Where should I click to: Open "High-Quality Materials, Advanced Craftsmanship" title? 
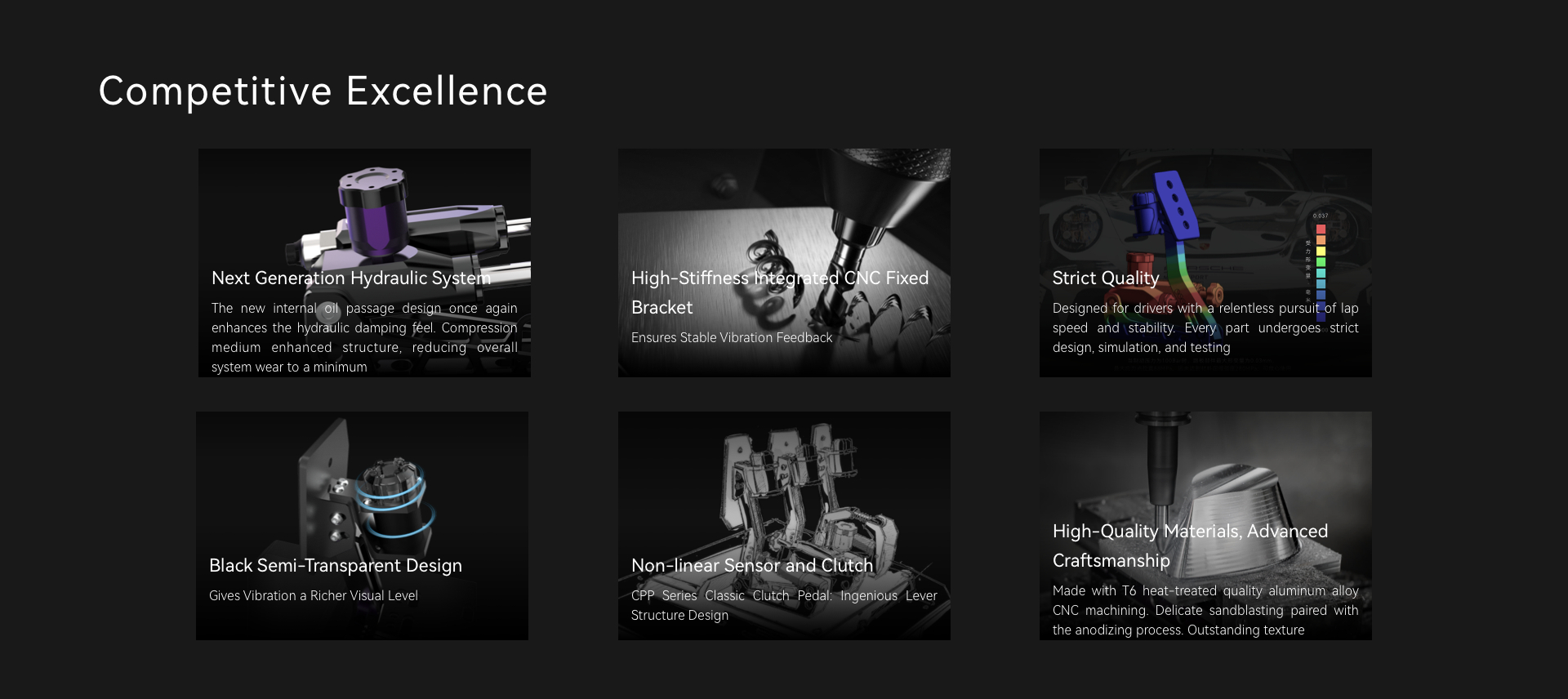[x=1190, y=545]
